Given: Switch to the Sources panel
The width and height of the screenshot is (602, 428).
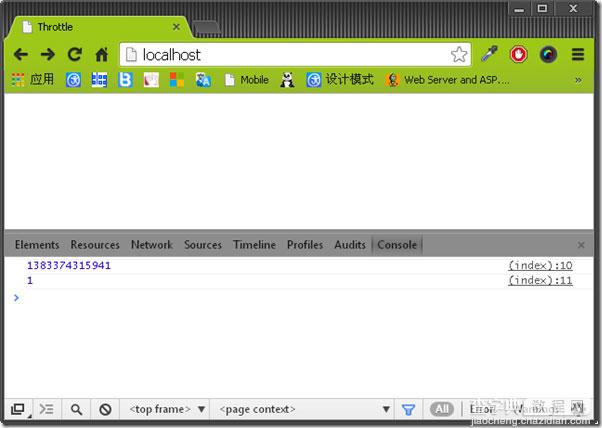Looking at the screenshot, I should (203, 245).
